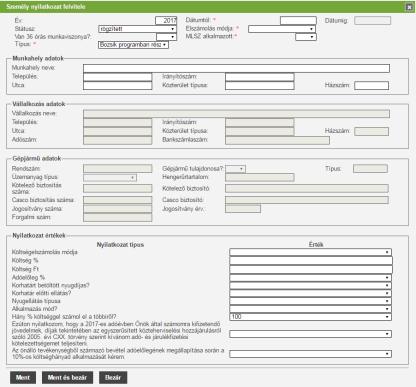Open the Gépjármű tulajdonosa dropdown
The height and width of the screenshot is (387, 416).
[x=235, y=169]
